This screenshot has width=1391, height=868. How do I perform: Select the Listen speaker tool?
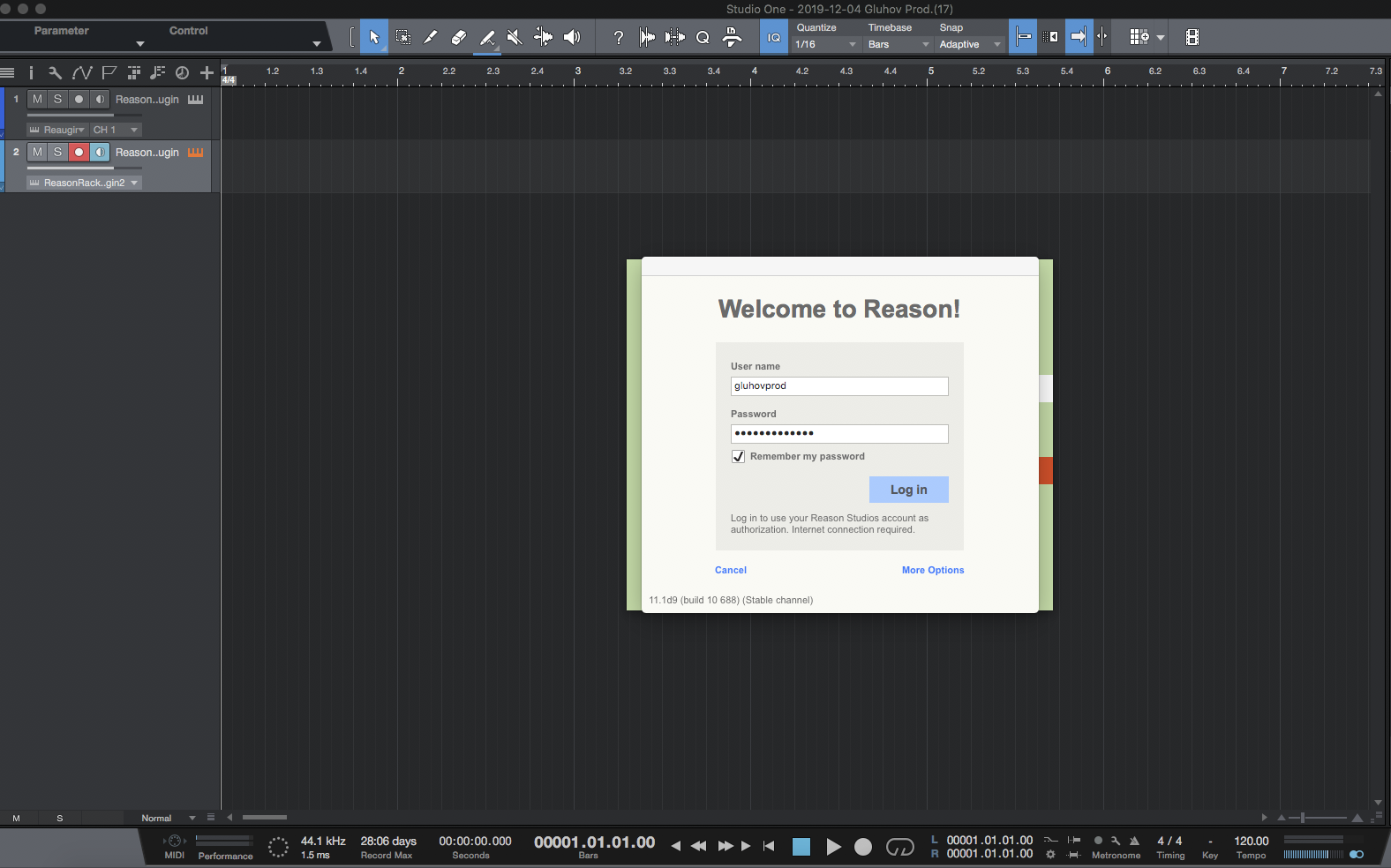(572, 37)
